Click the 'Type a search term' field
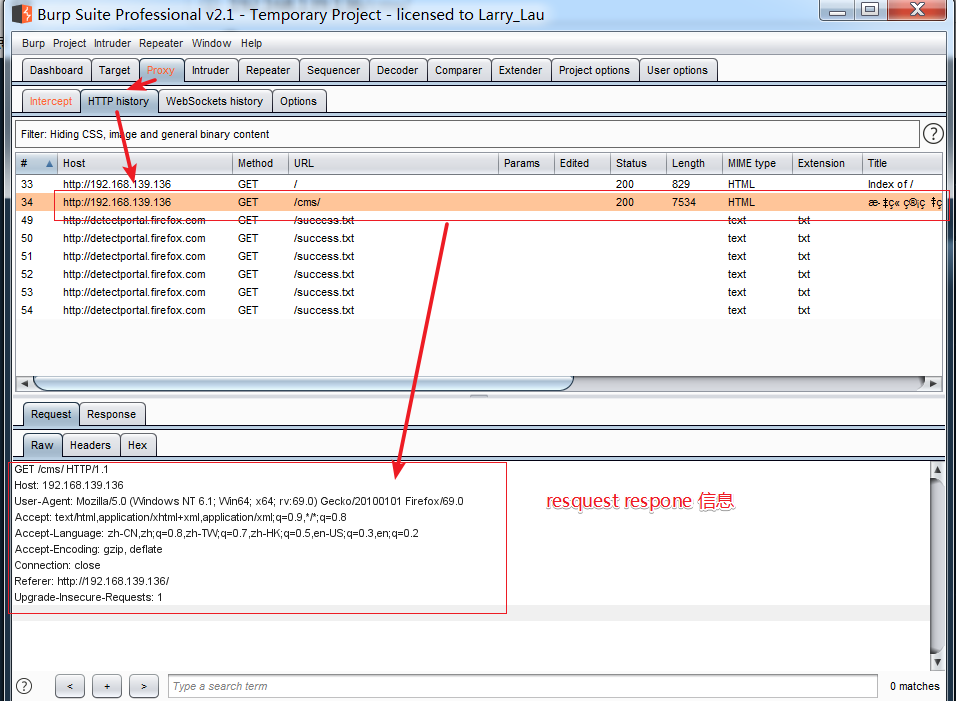 coord(523,686)
